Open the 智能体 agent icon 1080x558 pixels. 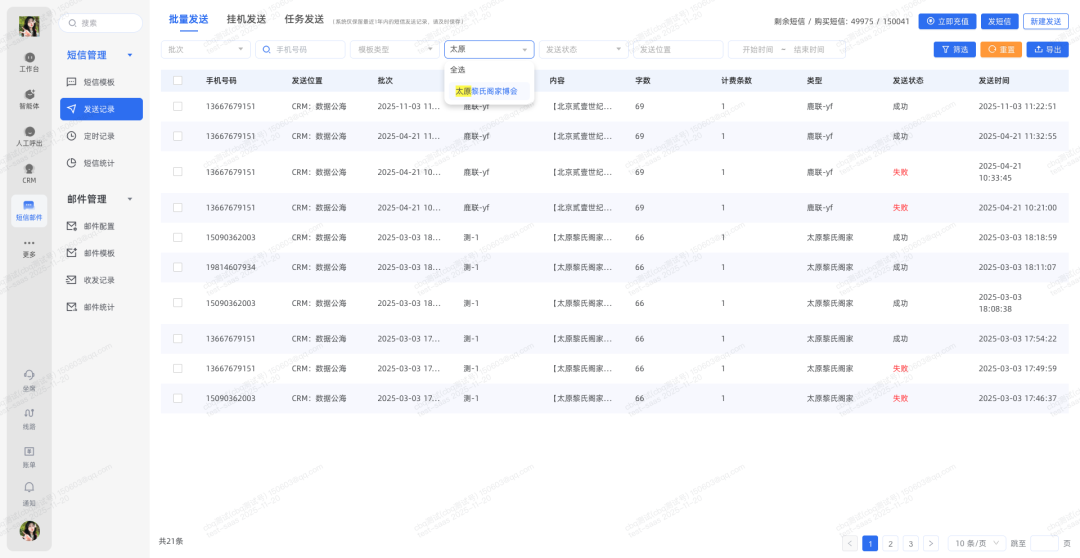(x=29, y=96)
